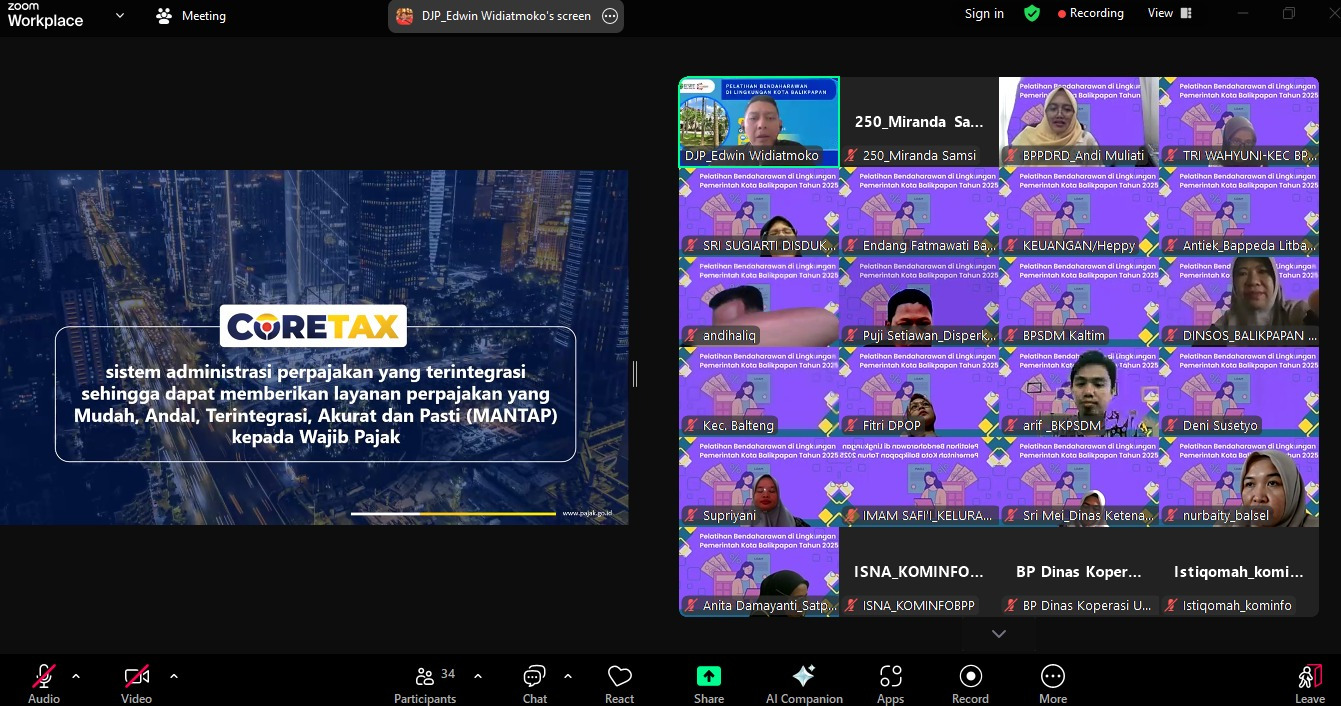
Task: Open the Zoom Workplace dropdown chevron
Action: 120,16
